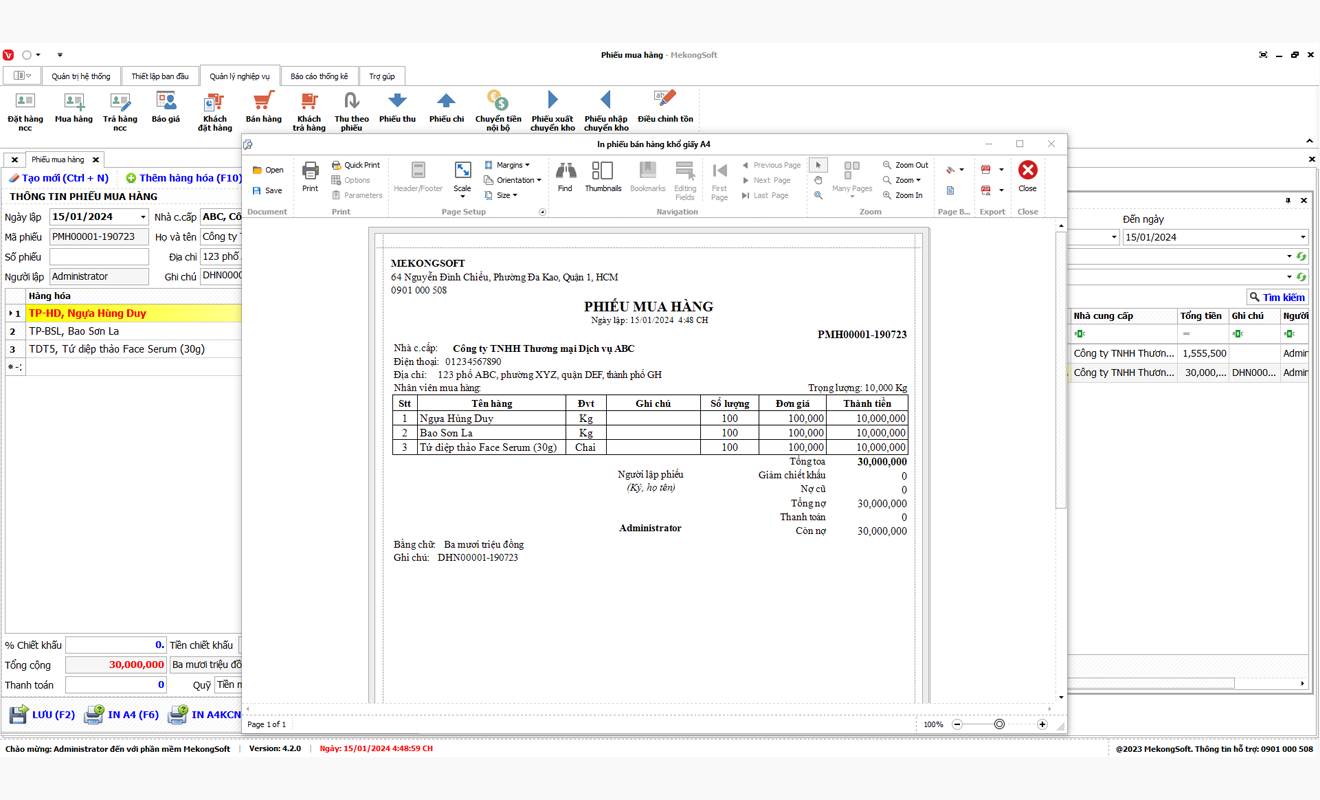Close the print preview with the red Close icon
The height and width of the screenshot is (800, 1320).
tap(1027, 176)
